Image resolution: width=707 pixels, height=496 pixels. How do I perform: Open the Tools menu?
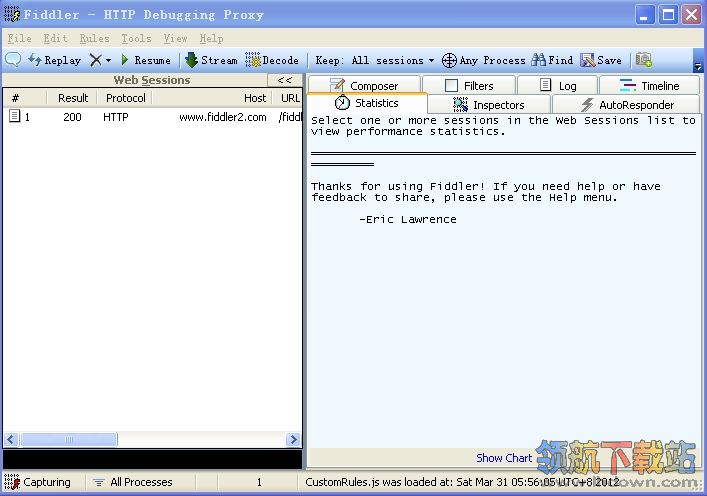(x=136, y=38)
